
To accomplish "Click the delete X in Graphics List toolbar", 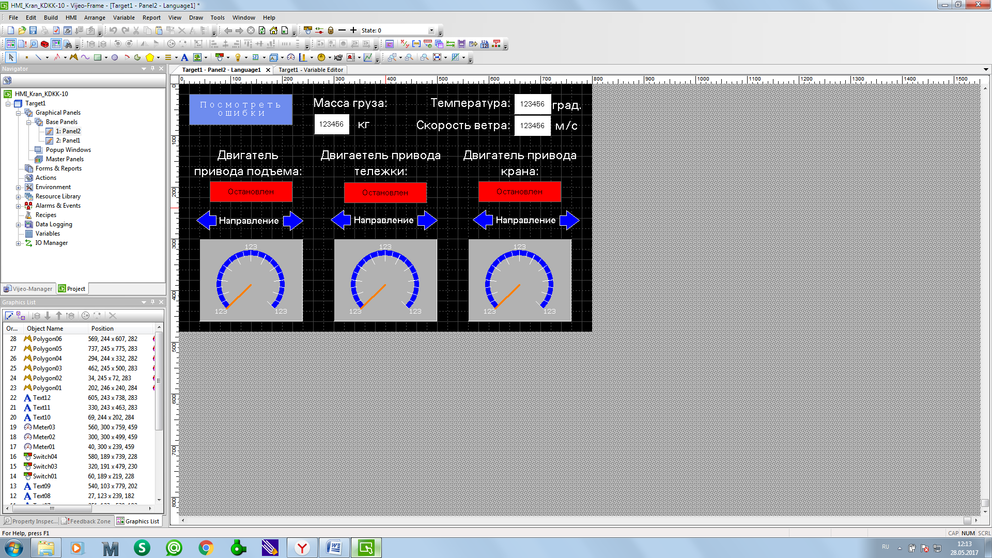I will [113, 315].
